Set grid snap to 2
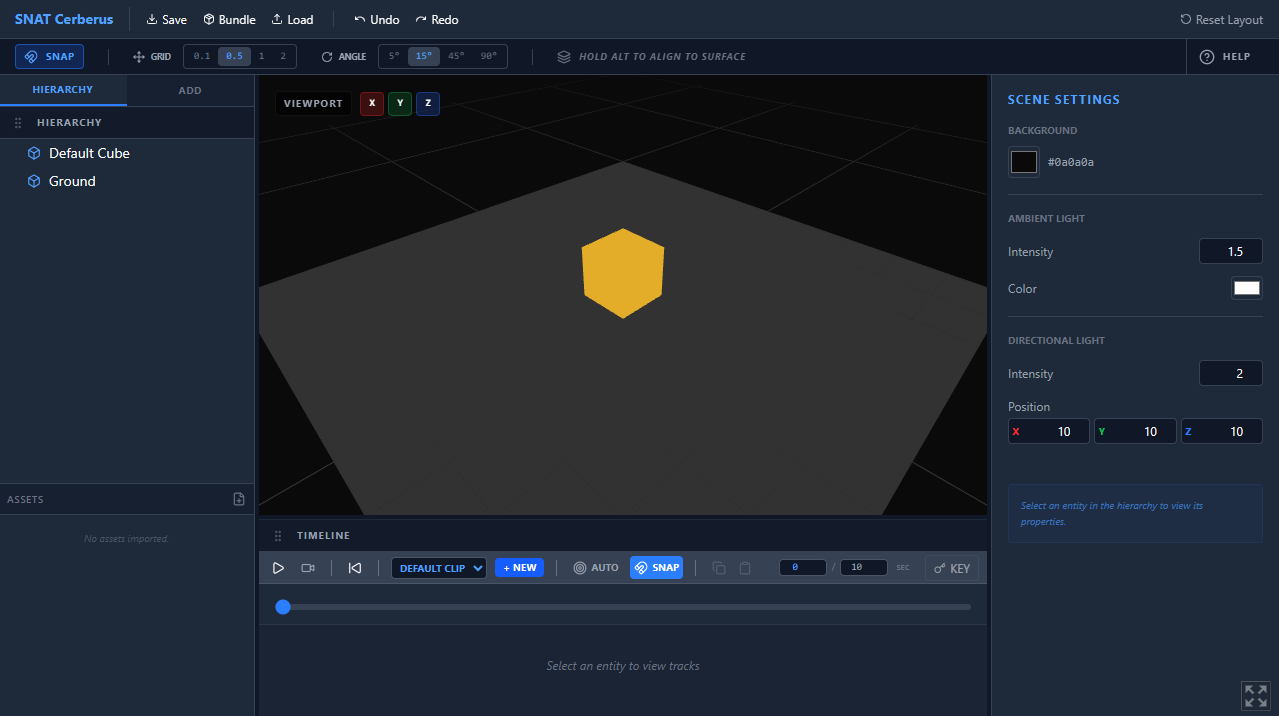 [283, 56]
